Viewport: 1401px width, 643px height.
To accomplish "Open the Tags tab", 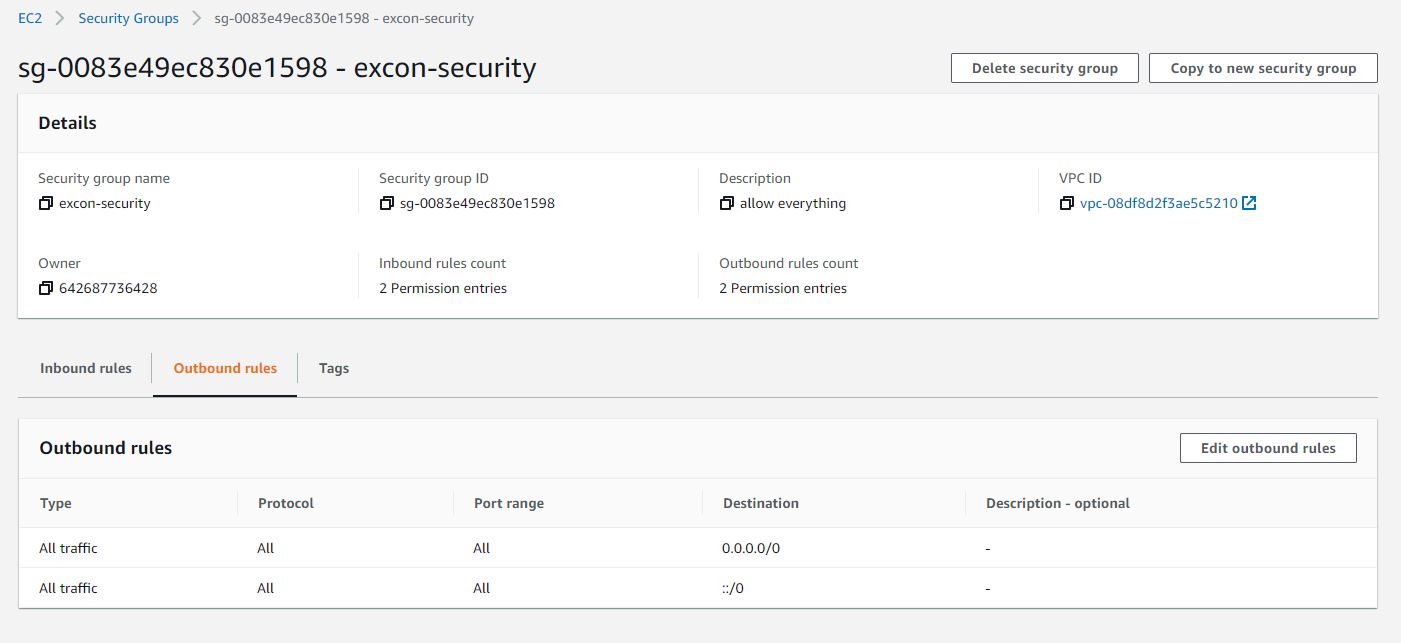I will tap(334, 368).
